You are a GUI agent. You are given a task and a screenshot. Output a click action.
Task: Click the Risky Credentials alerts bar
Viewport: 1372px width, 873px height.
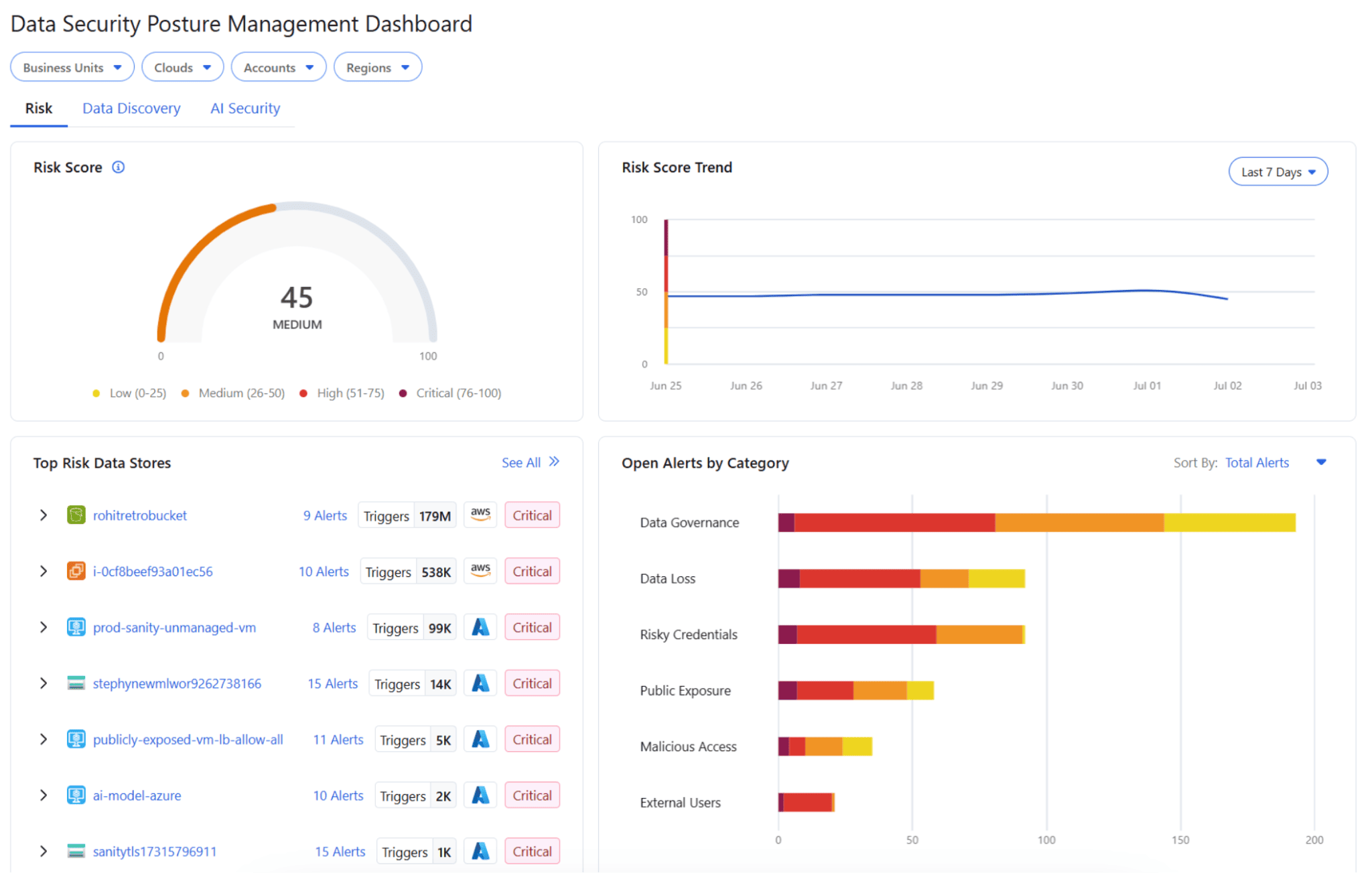901,634
